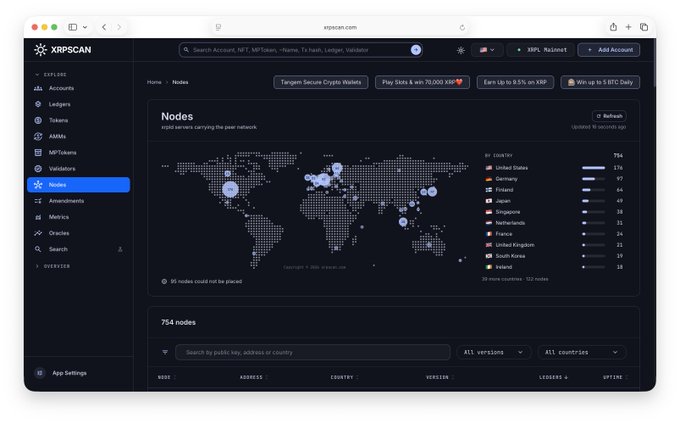Click the Nodes icon in sidebar
The height and width of the screenshot is (423, 680).
[x=38, y=185]
